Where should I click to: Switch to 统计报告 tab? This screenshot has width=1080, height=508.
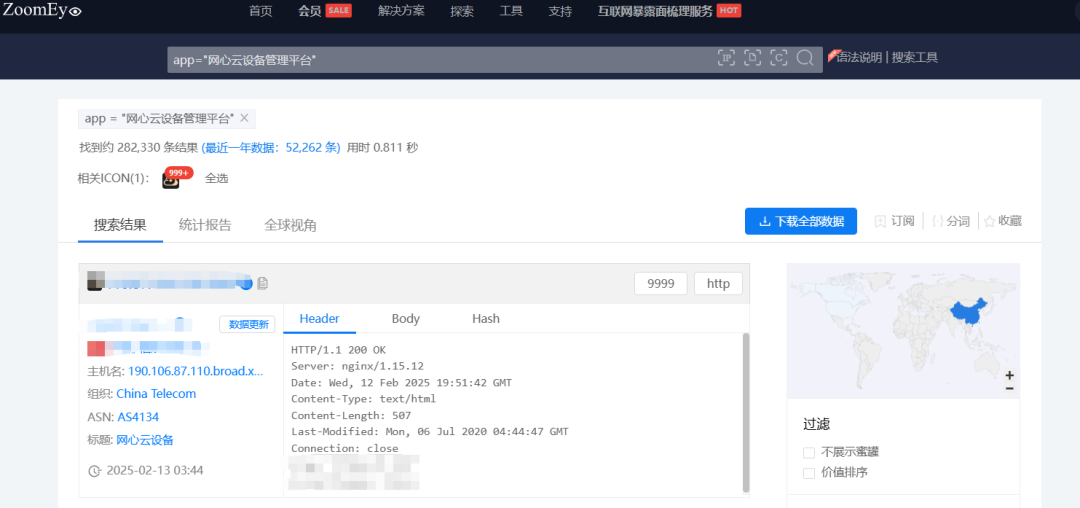pos(205,225)
